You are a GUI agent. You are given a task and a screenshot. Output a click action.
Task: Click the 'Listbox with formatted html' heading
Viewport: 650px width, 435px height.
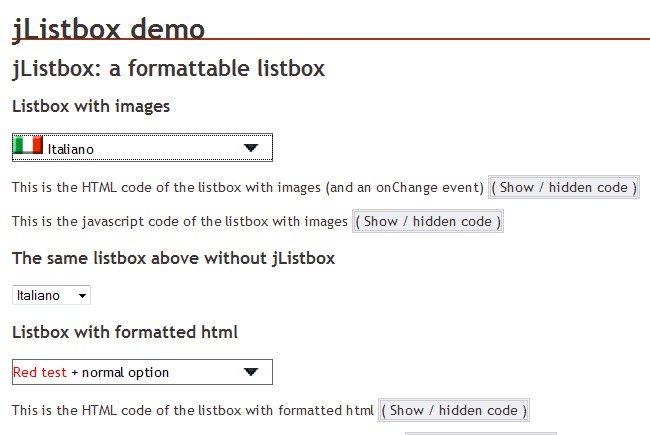[124, 332]
